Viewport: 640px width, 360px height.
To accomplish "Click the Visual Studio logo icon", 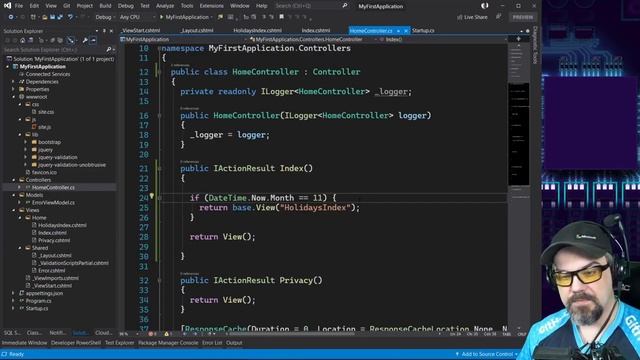I will (7, 6).
